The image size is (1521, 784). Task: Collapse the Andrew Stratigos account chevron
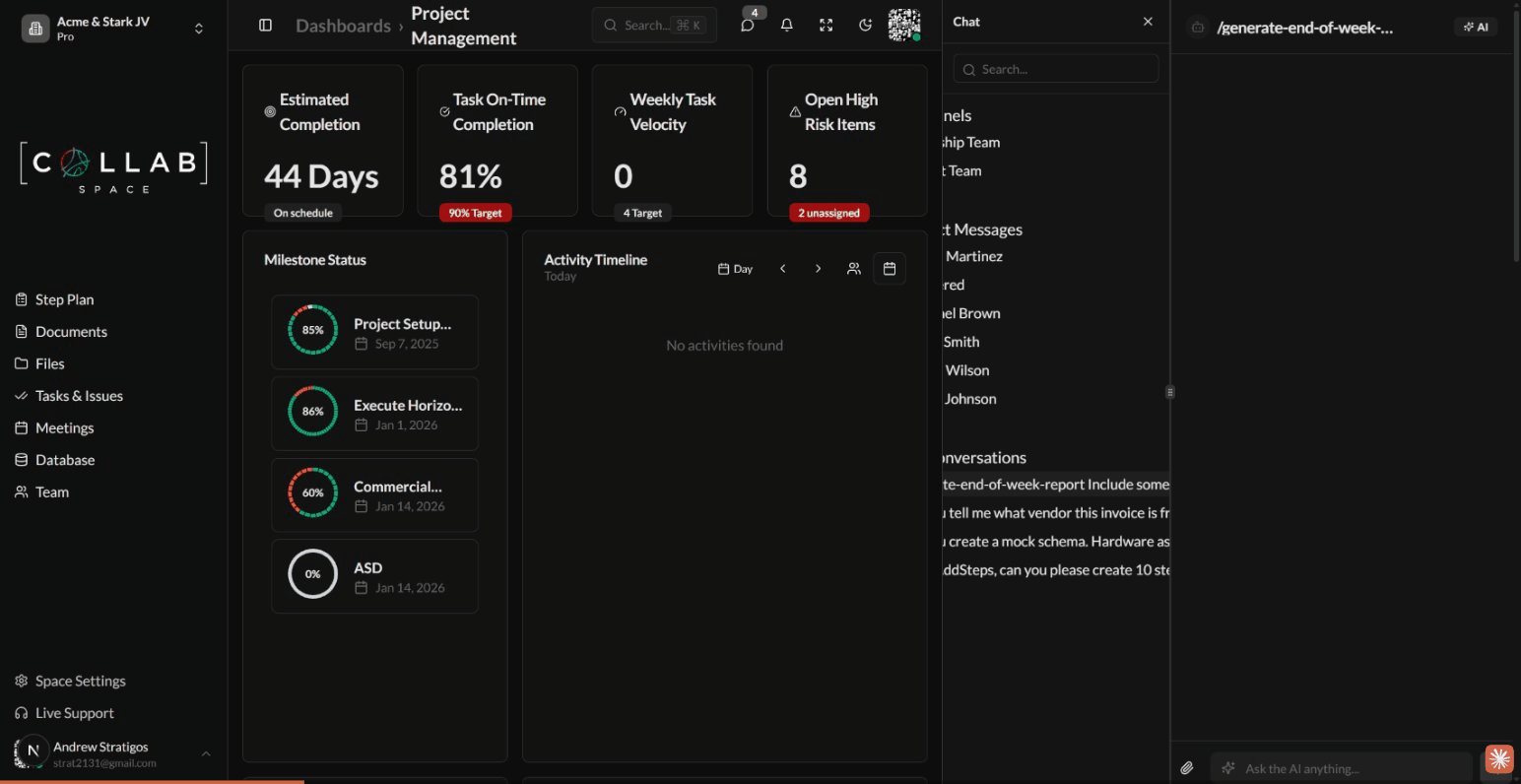pos(205,753)
